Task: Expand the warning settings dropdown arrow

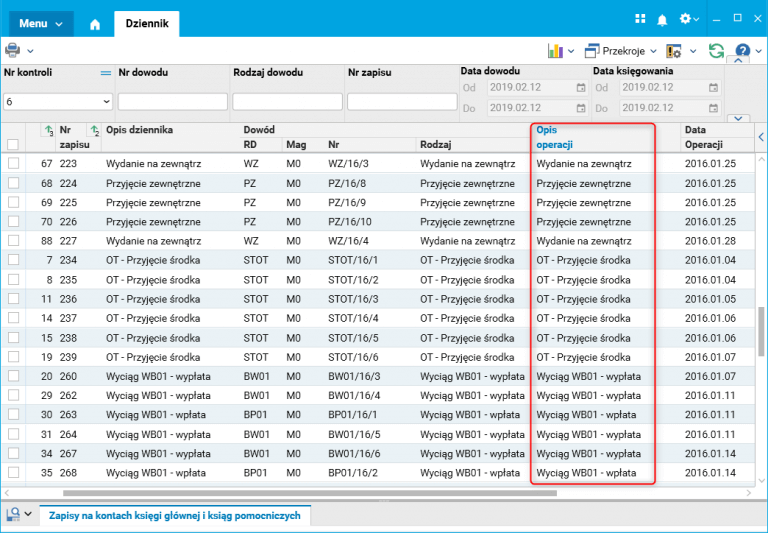Action: pyautogui.click(x=693, y=51)
